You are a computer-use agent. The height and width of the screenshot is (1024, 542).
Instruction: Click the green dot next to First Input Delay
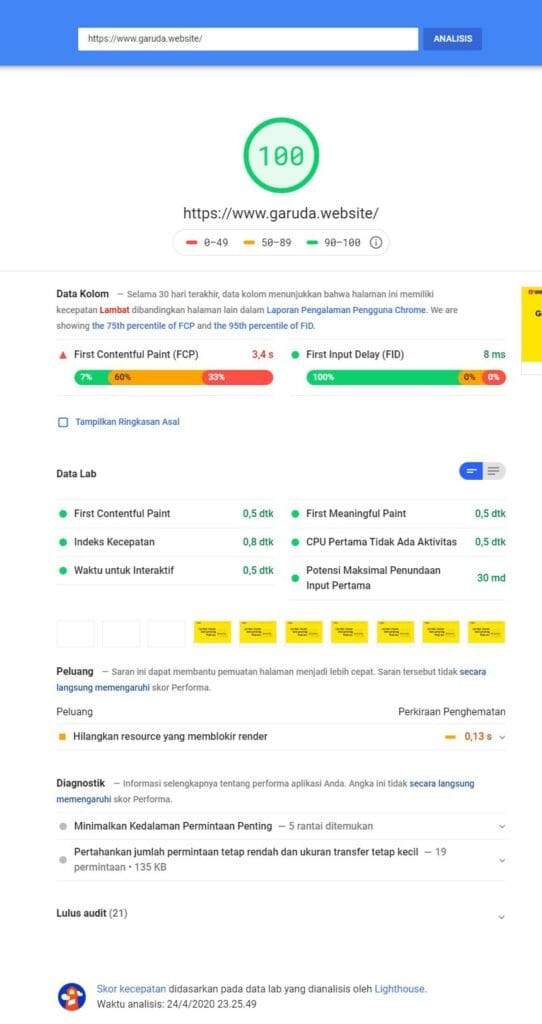click(x=295, y=355)
